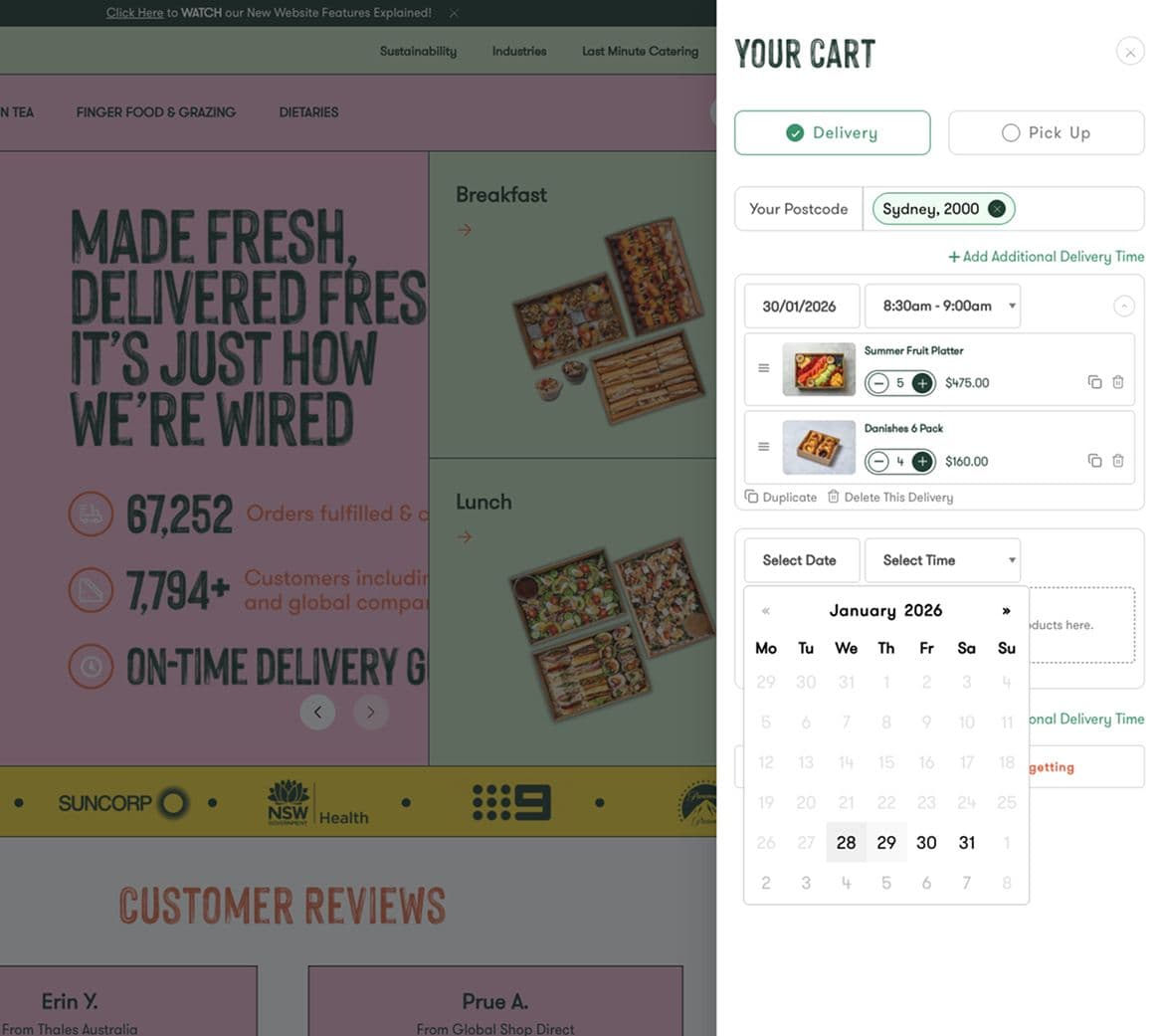Grab the drag handle beside Summer Fruit Platter

coord(763,368)
